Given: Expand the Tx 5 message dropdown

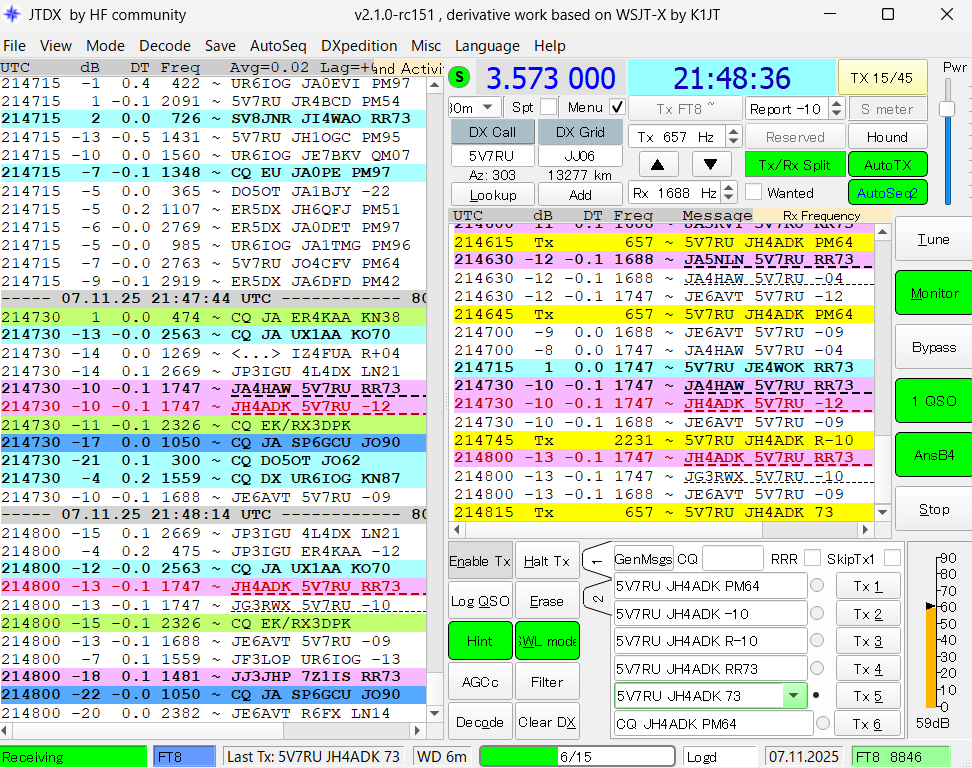Looking at the screenshot, I should click(794, 696).
